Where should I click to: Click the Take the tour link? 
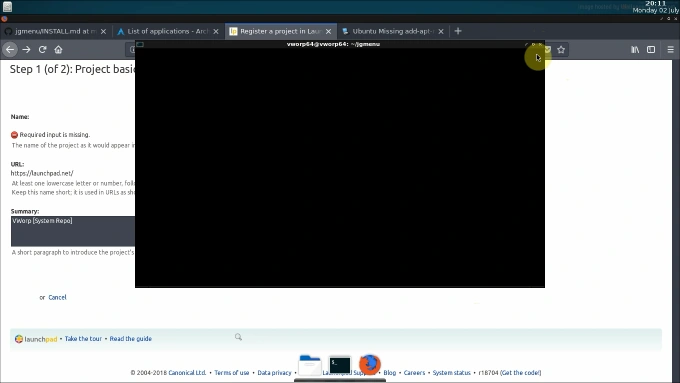pos(83,339)
